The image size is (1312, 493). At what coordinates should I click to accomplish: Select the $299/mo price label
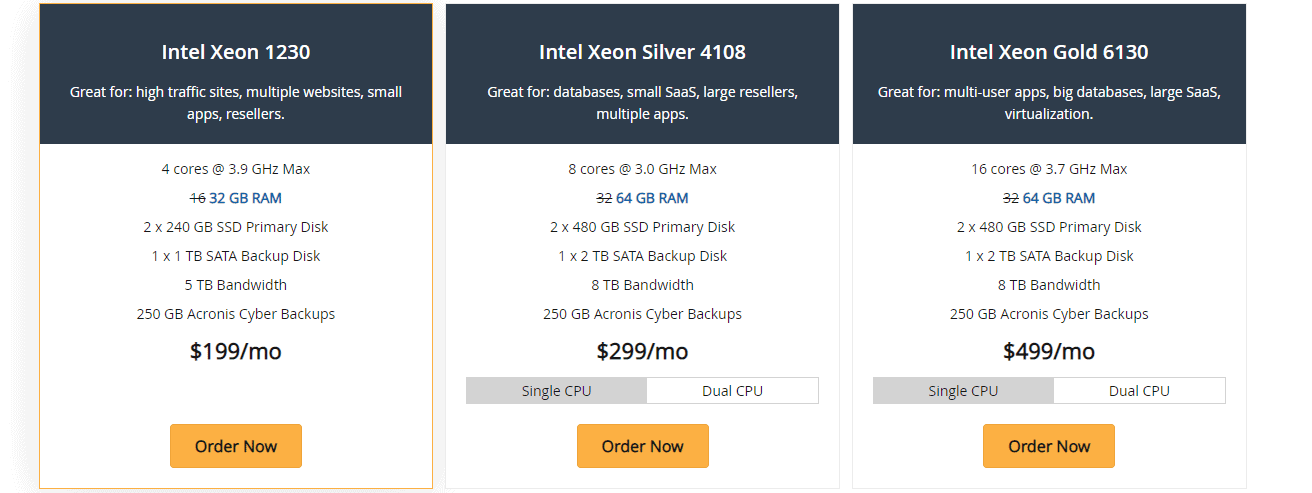(x=642, y=351)
